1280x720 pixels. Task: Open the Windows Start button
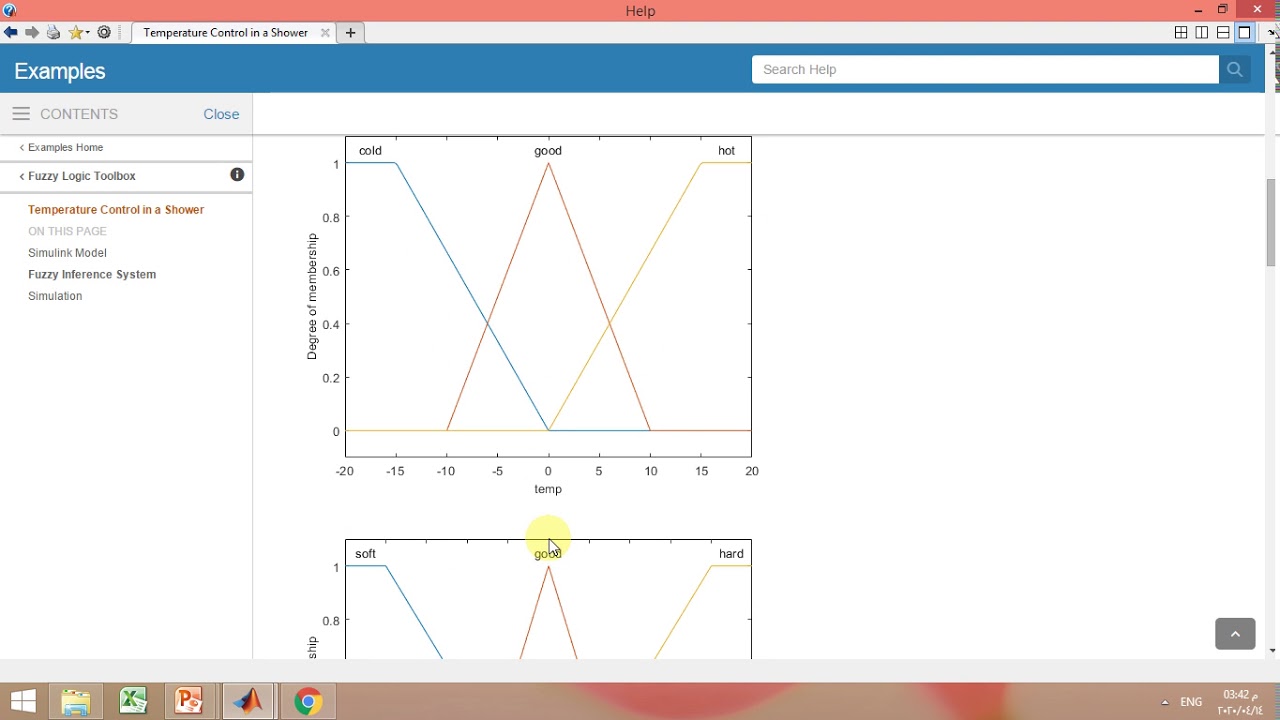[x=23, y=701]
